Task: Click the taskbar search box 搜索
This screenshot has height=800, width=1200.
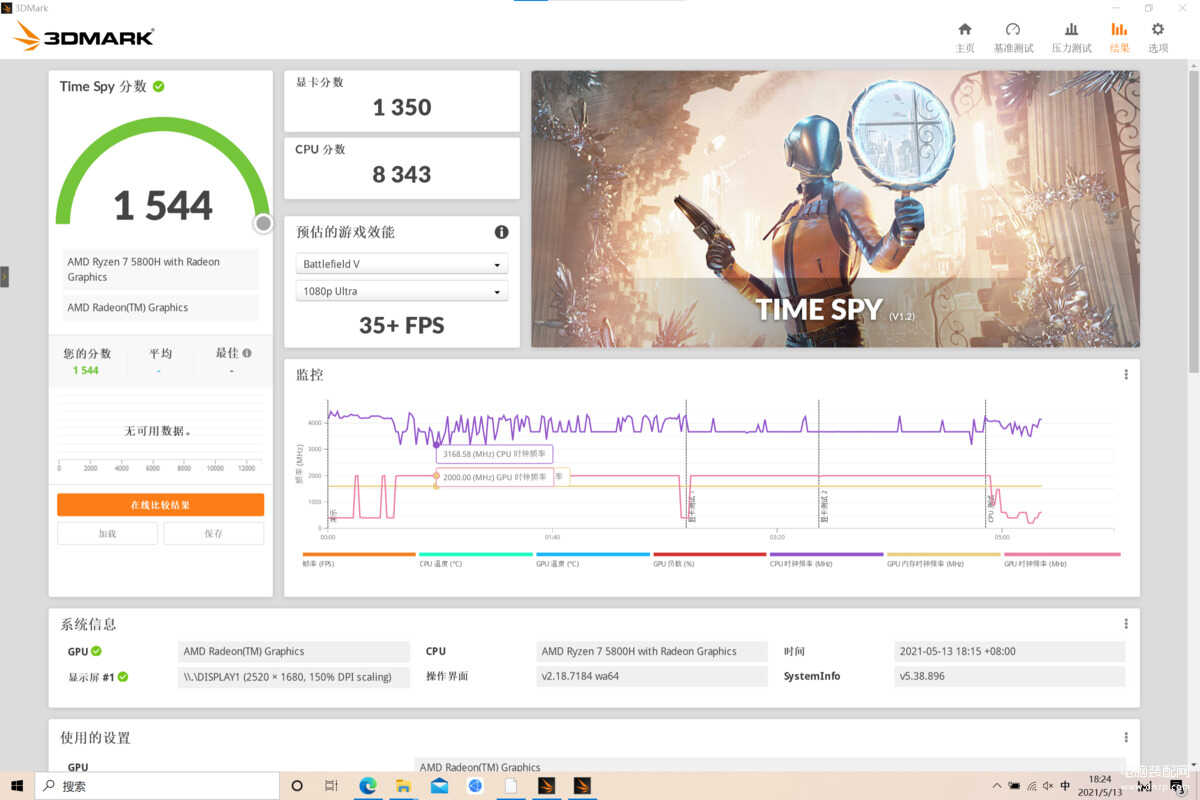Action: pyautogui.click(x=157, y=786)
